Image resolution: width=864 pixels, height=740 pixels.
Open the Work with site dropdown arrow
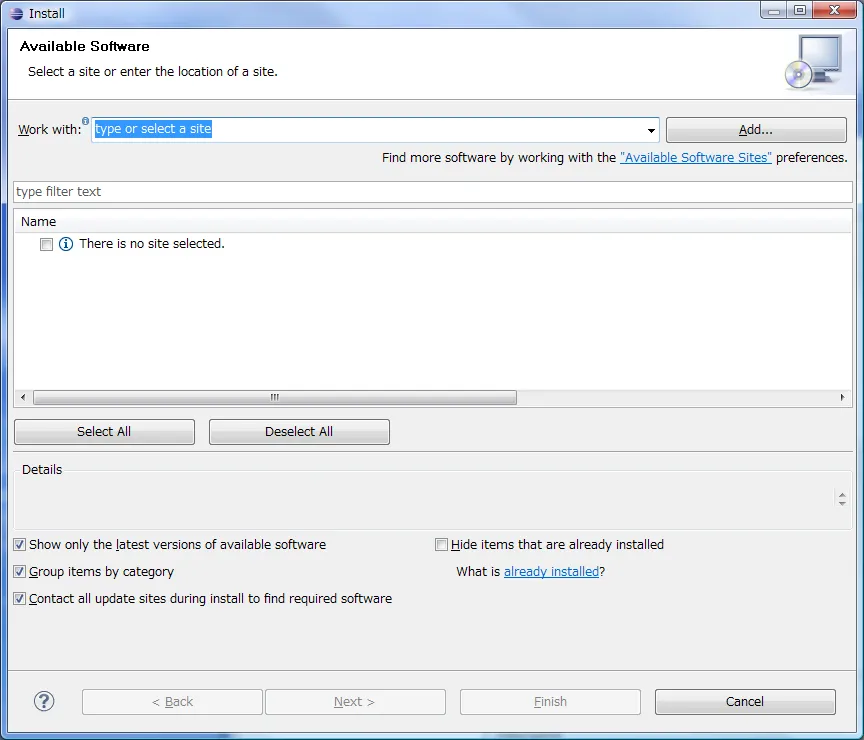pyautogui.click(x=651, y=130)
